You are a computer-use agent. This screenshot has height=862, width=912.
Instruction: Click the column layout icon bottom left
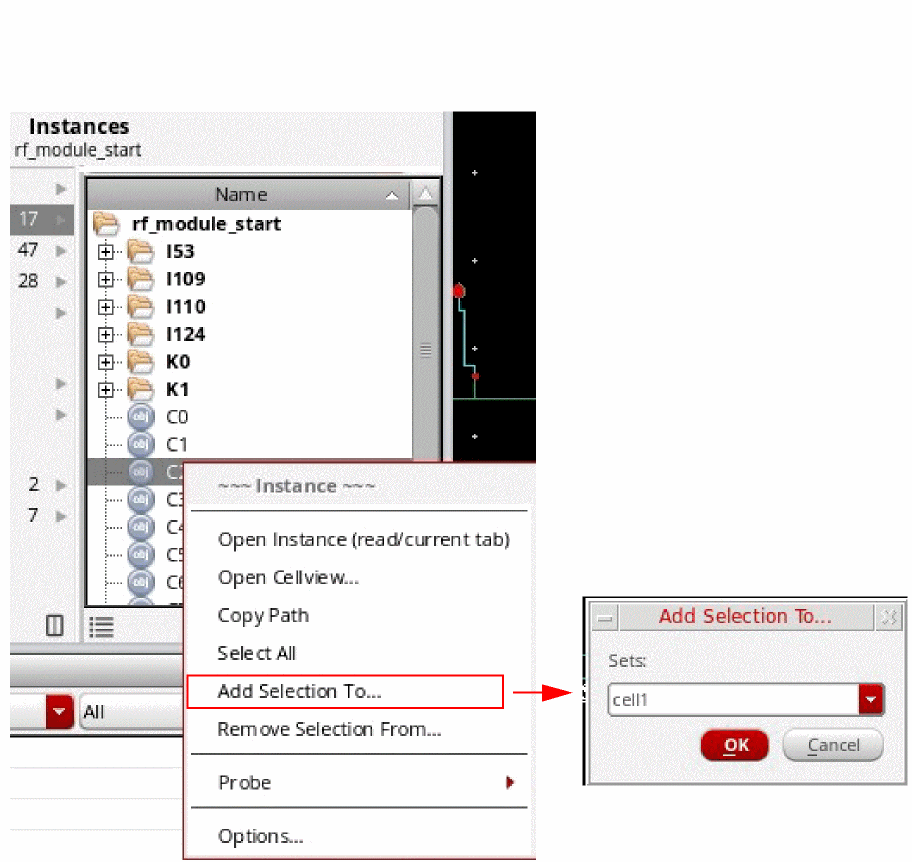click(55, 625)
